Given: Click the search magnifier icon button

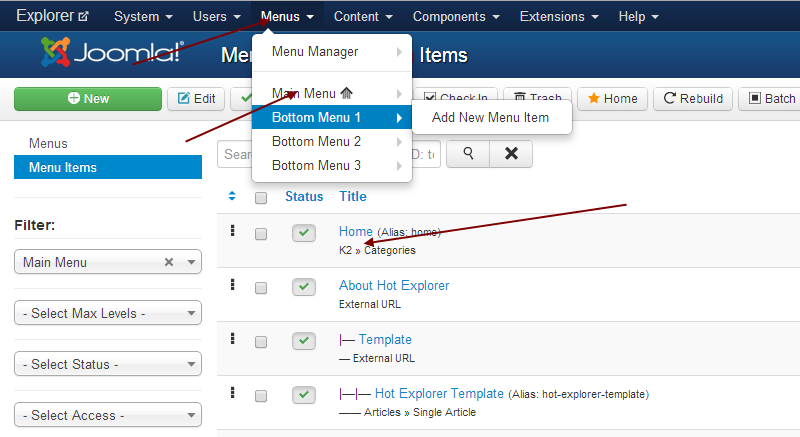Looking at the screenshot, I should click(x=467, y=154).
